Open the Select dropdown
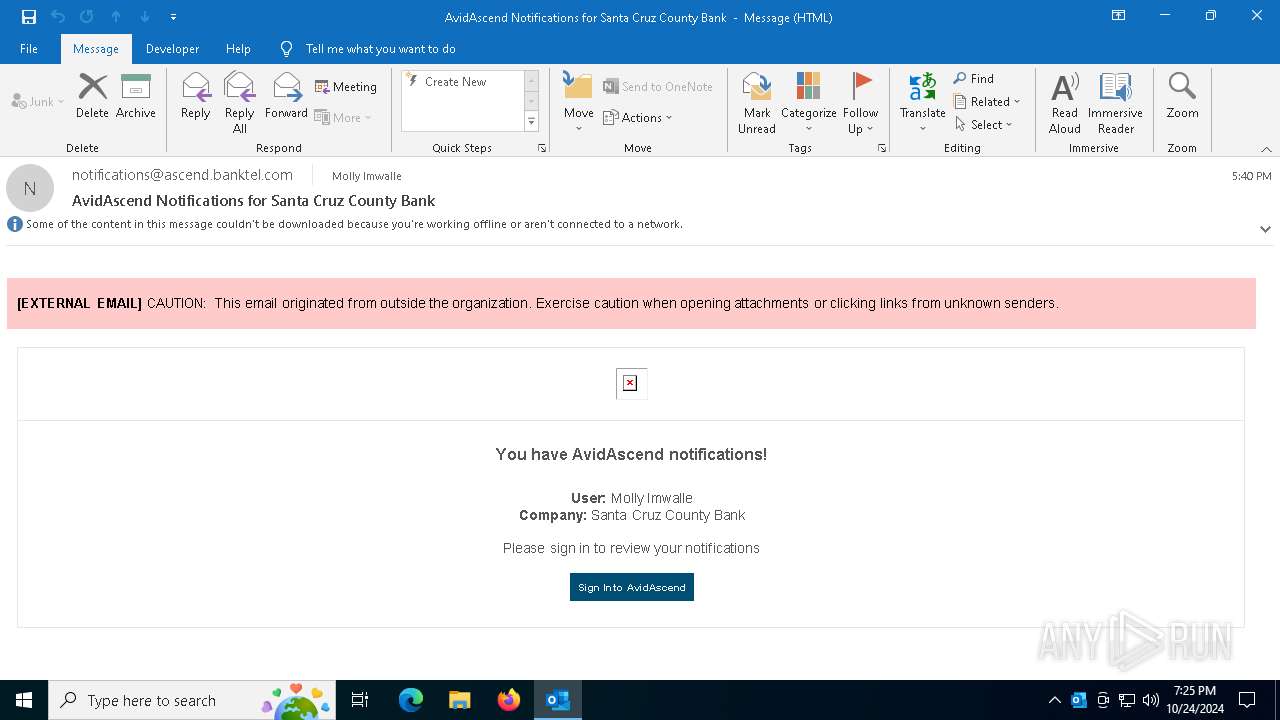The image size is (1280, 720). pyautogui.click(x=984, y=124)
